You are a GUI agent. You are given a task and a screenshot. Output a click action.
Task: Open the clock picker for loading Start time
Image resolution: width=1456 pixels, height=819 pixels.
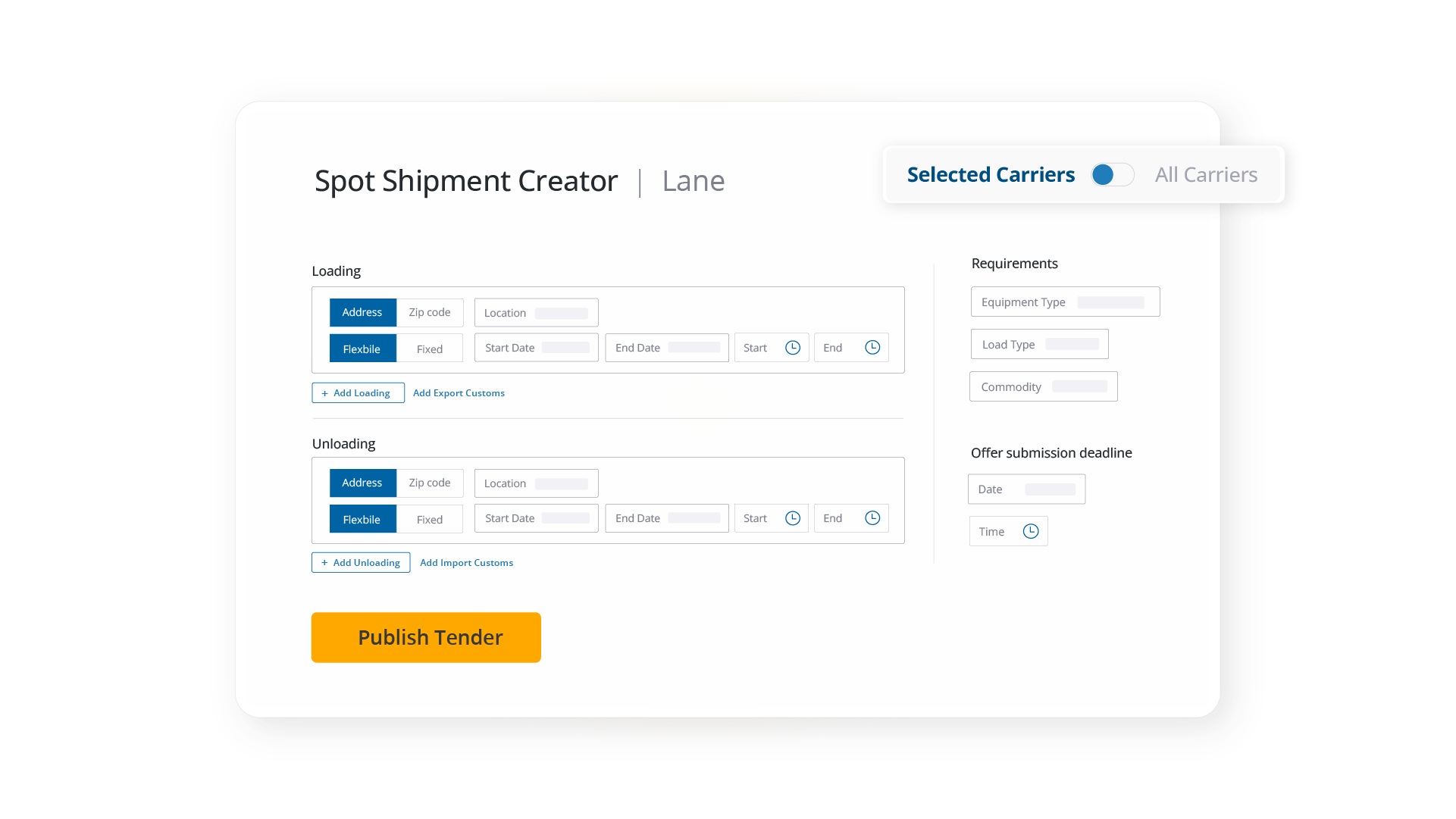point(793,347)
